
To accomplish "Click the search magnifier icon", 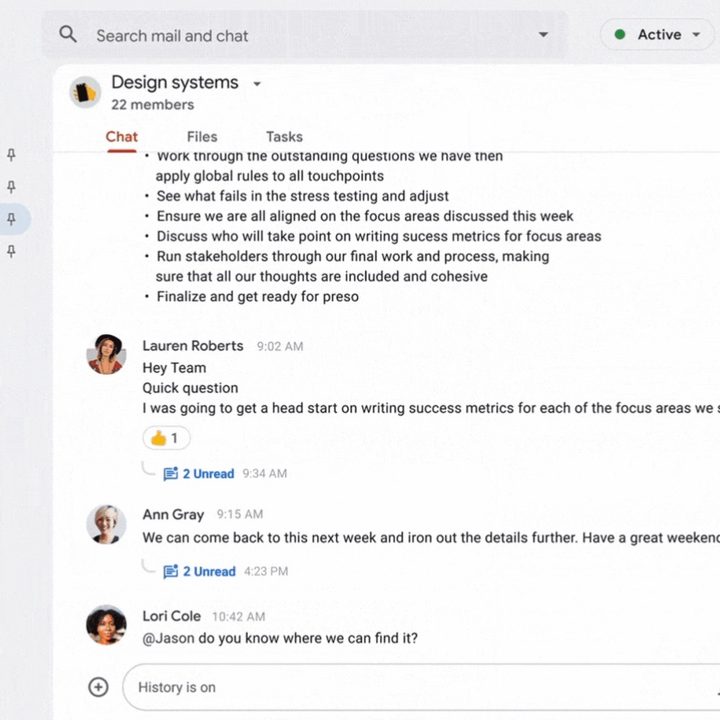I will tap(68, 34).
